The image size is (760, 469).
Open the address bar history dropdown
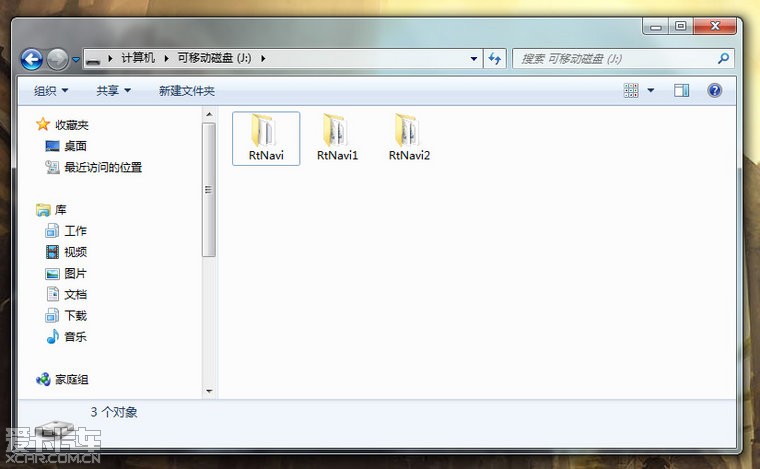[474, 59]
